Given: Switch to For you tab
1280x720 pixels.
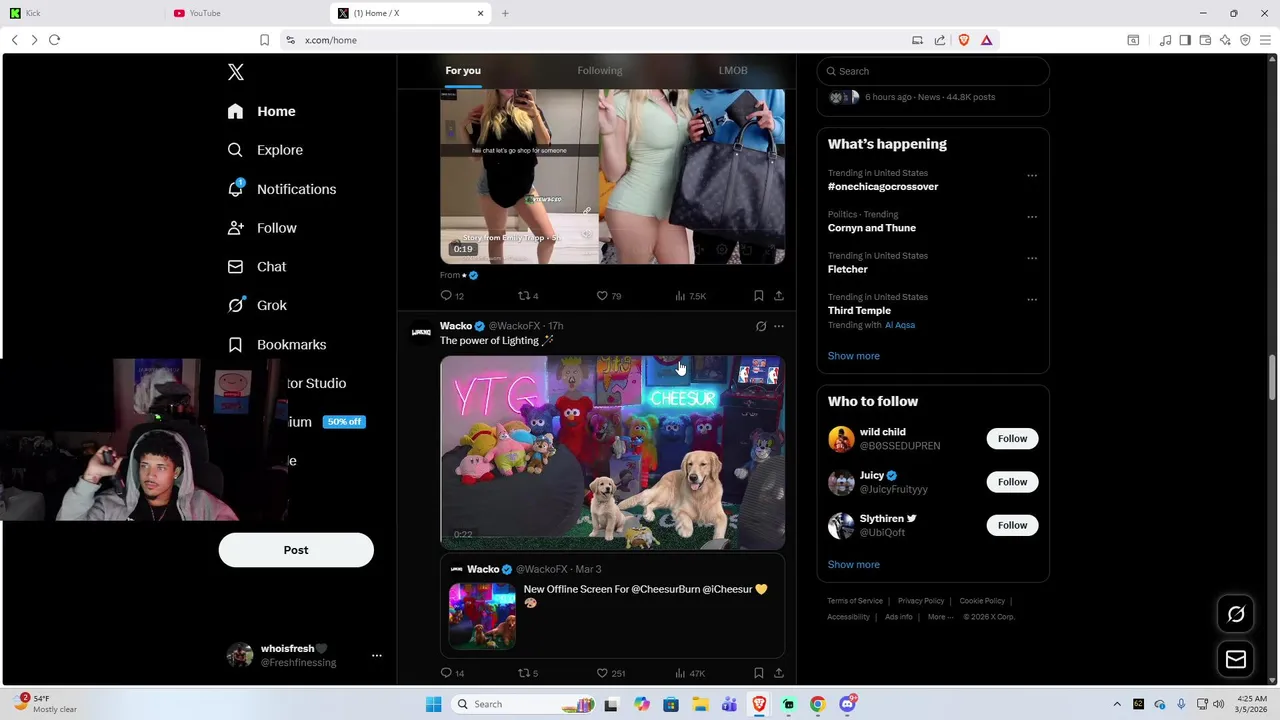Looking at the screenshot, I should (x=463, y=71).
